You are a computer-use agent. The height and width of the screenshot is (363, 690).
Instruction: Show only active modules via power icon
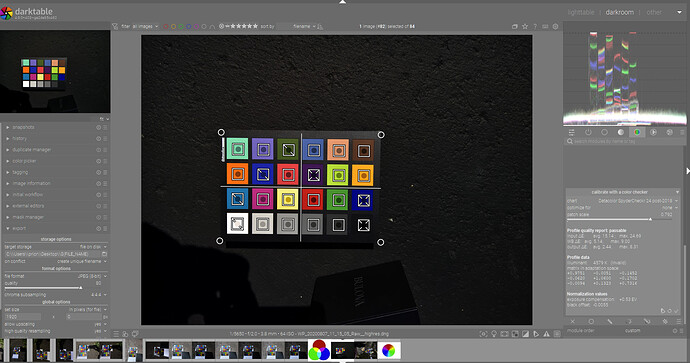coord(588,132)
